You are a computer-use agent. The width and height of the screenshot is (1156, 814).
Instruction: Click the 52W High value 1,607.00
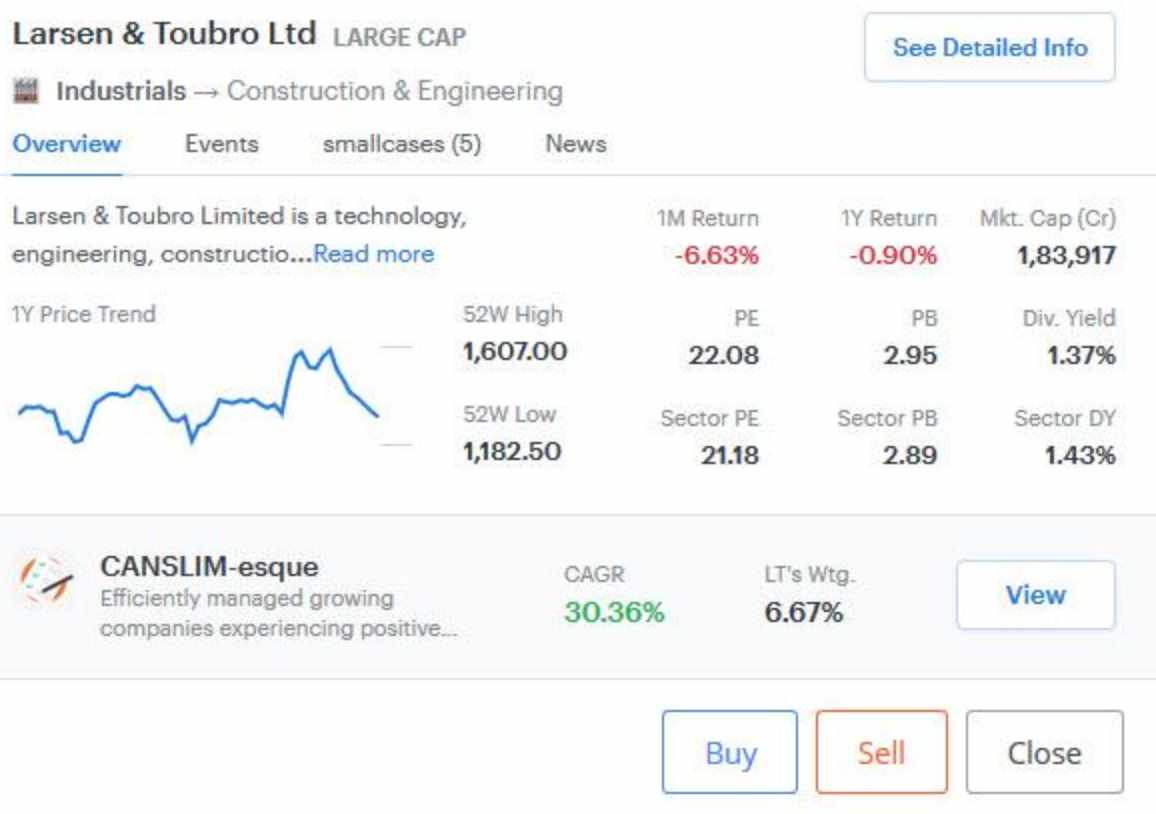click(x=513, y=351)
